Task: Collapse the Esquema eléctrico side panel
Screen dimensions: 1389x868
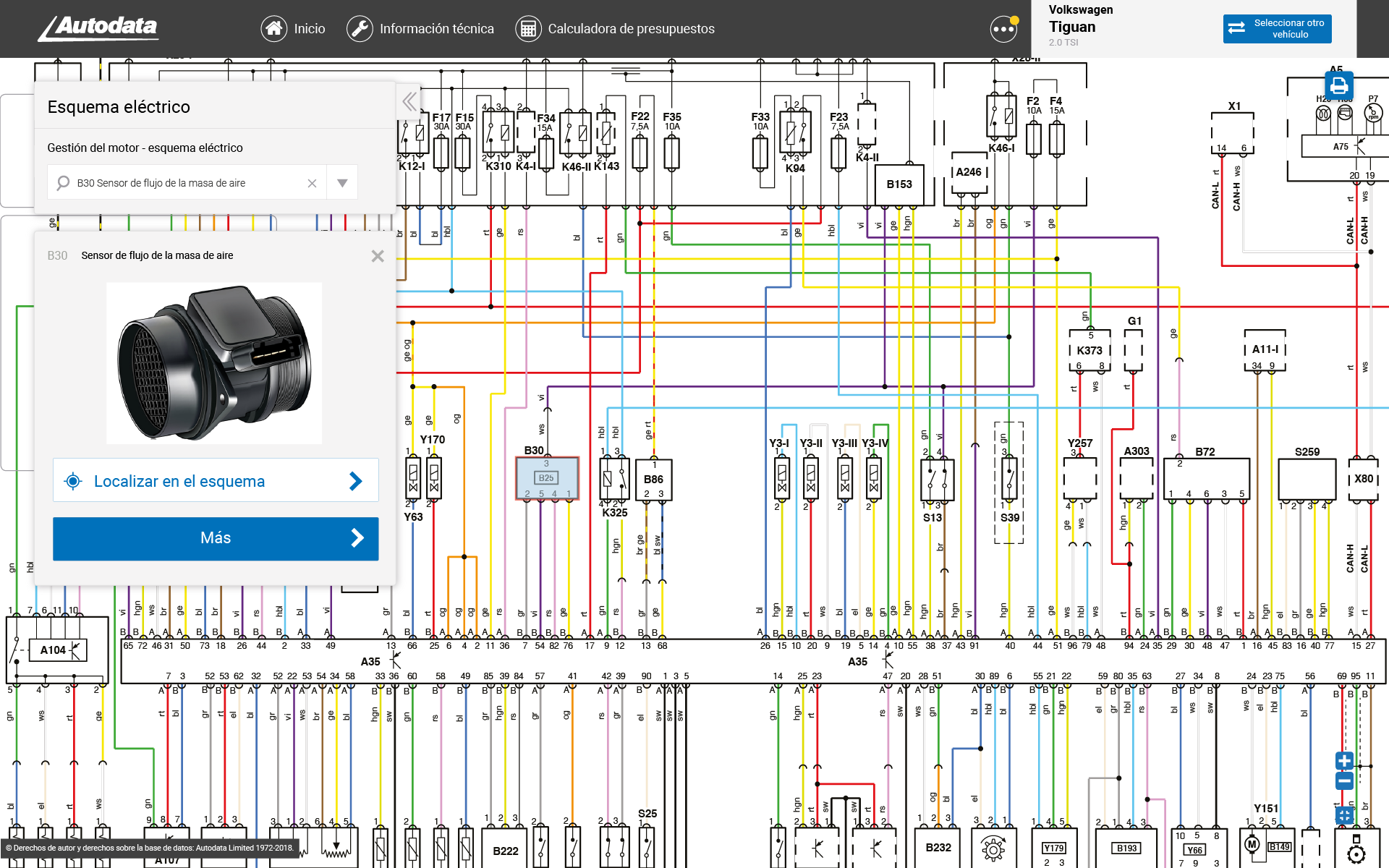Action: click(x=409, y=101)
